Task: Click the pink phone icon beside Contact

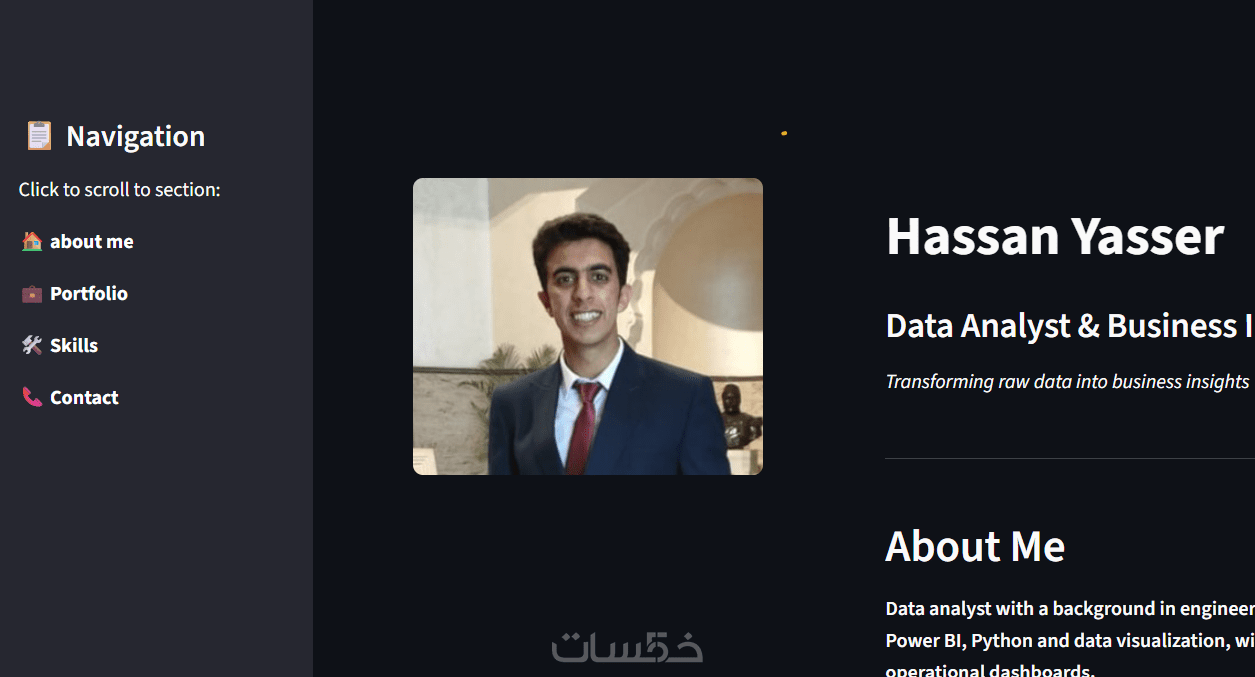Action: [32, 397]
